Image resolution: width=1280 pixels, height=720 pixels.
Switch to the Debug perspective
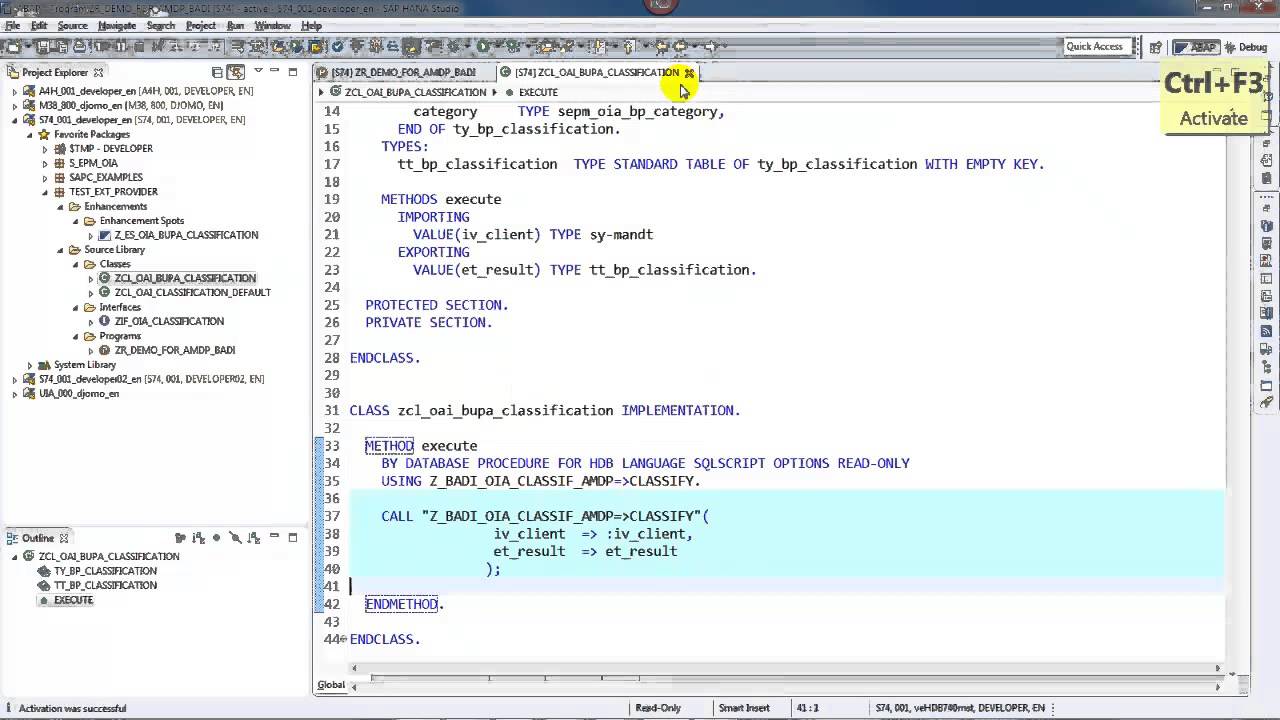click(x=1246, y=47)
